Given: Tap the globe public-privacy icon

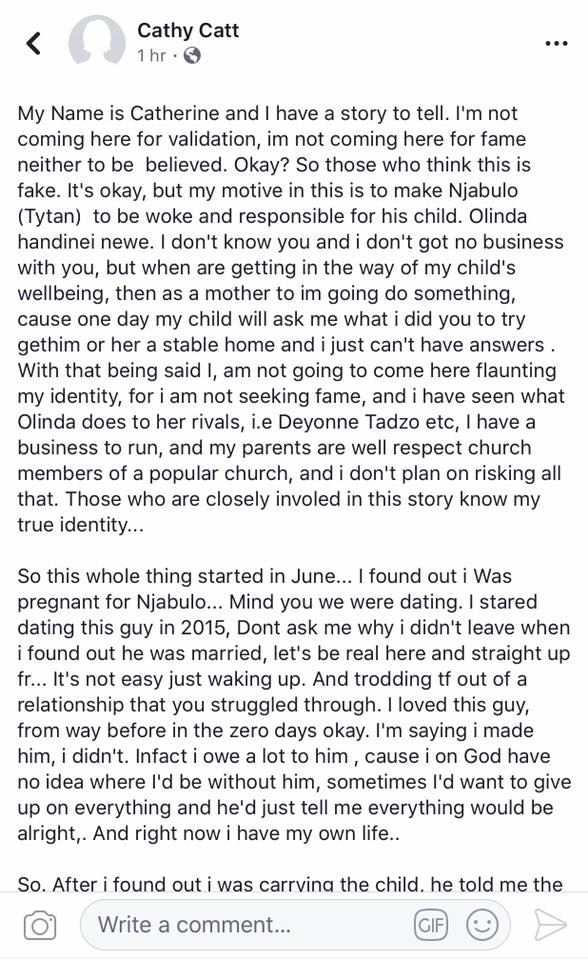Looking at the screenshot, I should click(192, 56).
